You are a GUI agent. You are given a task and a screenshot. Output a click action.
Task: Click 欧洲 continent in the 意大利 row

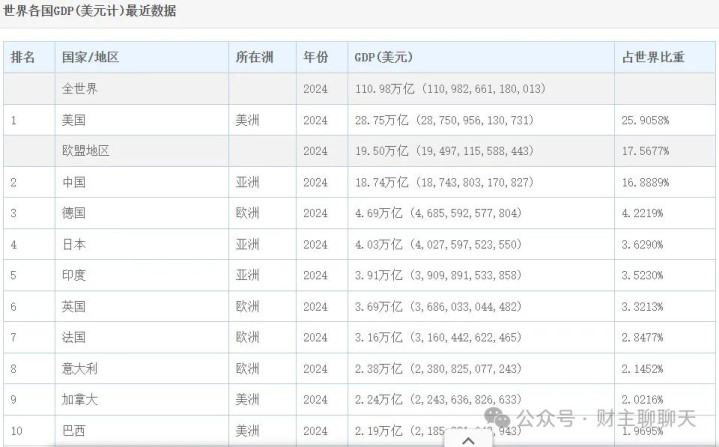pyautogui.click(x=247, y=369)
